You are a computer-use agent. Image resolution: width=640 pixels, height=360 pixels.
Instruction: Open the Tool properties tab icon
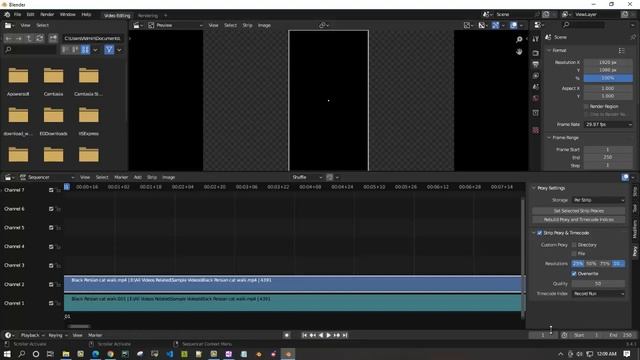[x=536, y=39]
